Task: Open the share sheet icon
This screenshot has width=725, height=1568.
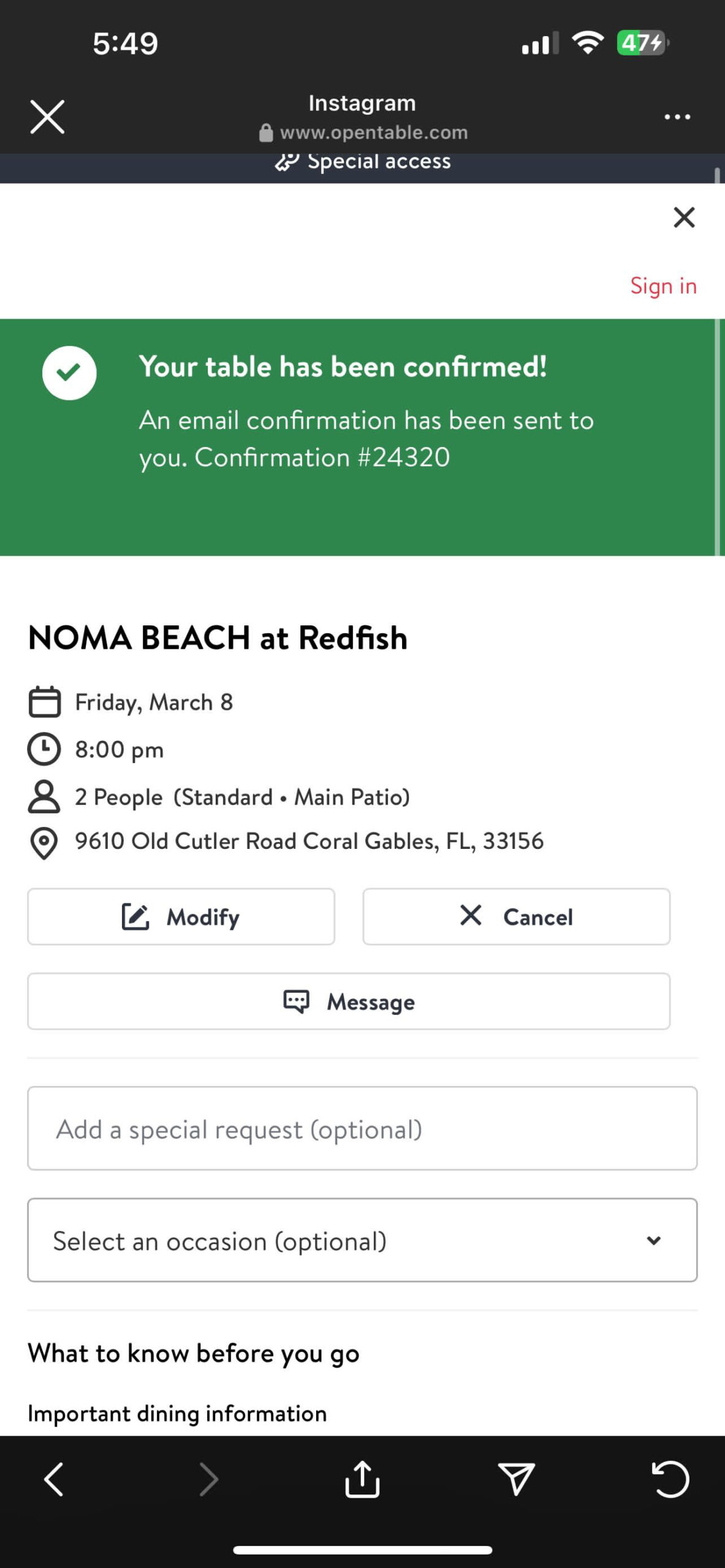Action: 362,1479
